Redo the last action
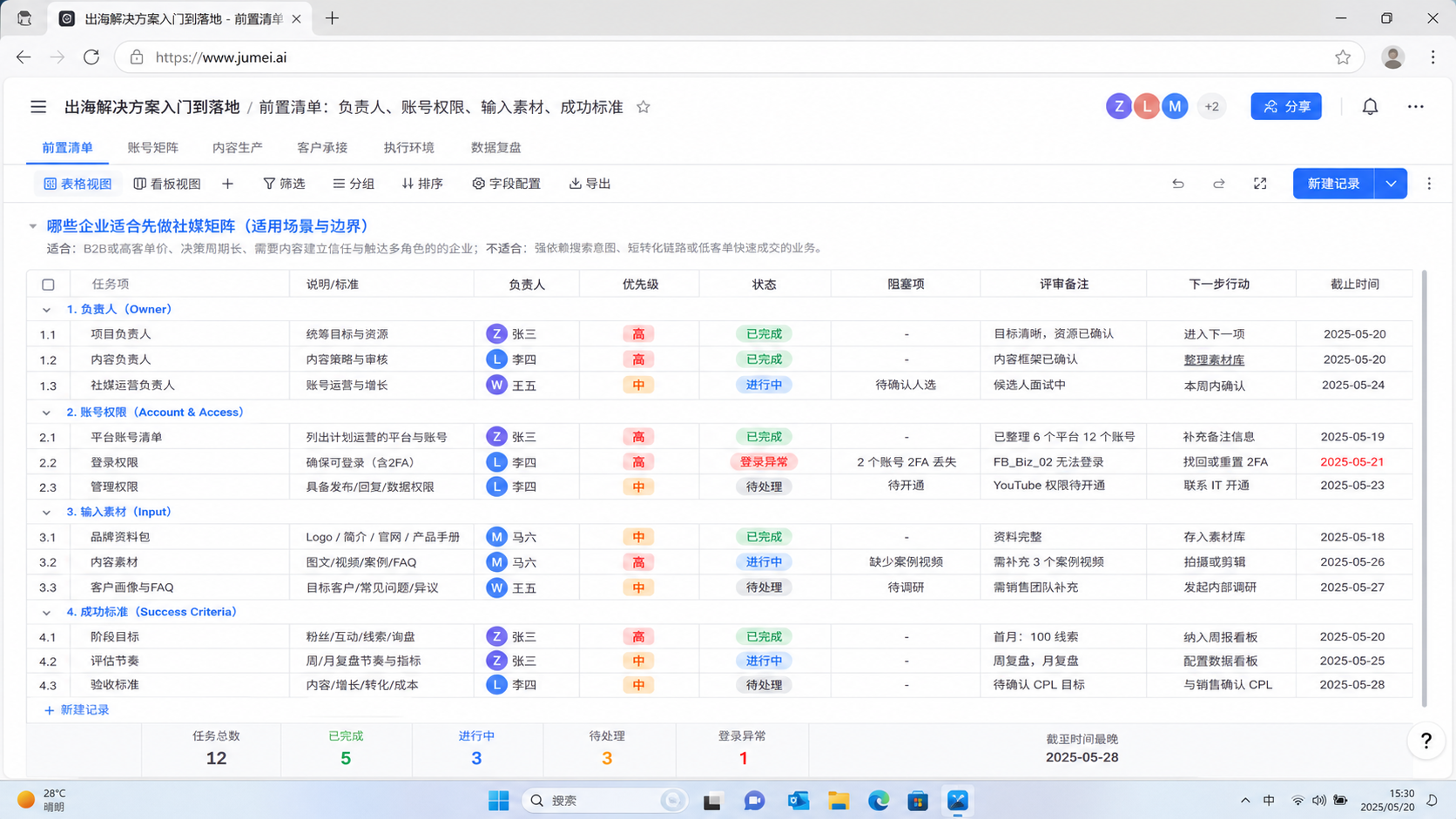Viewport: 1456px width, 819px height. (x=1219, y=184)
